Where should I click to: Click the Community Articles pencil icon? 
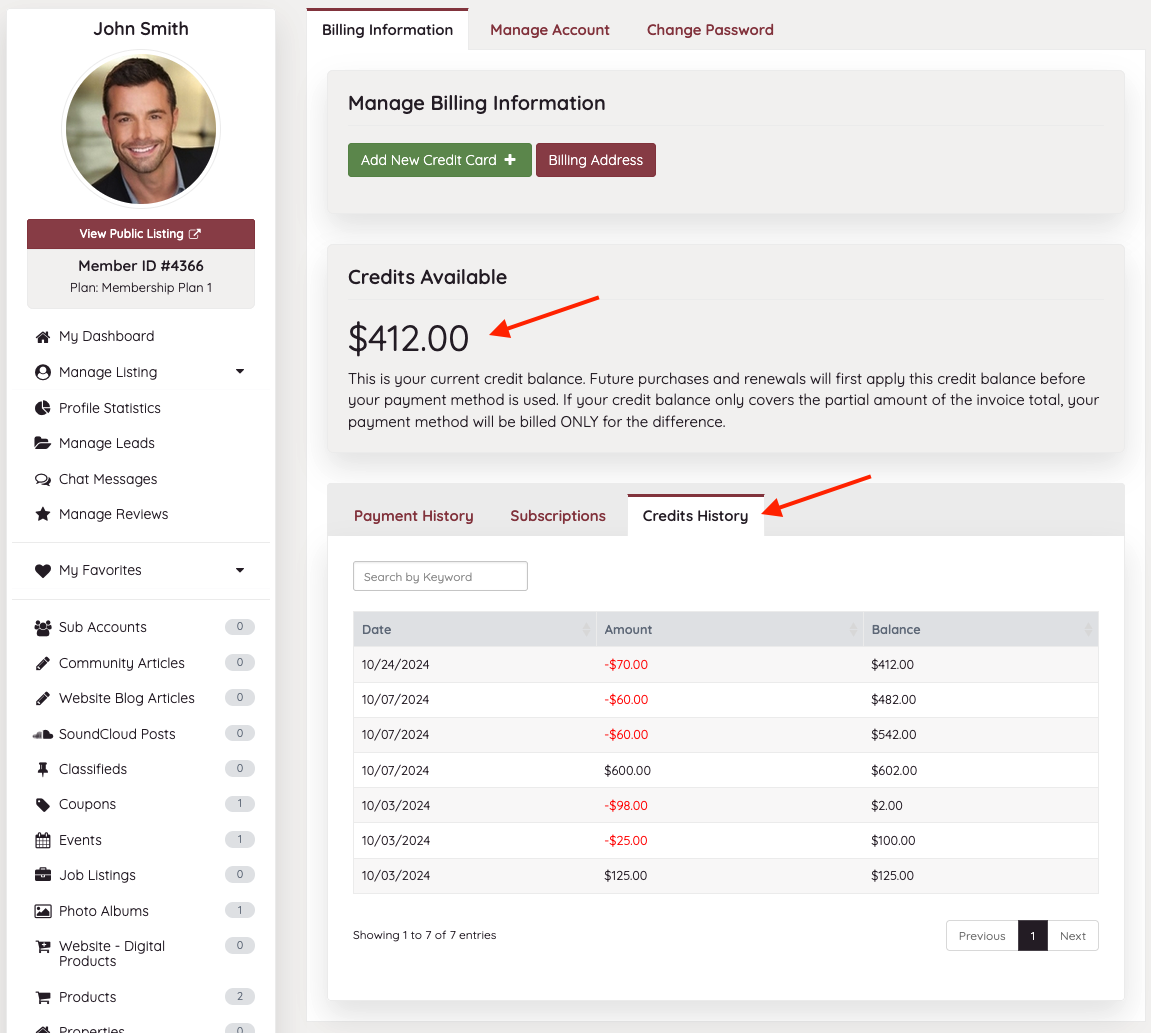tap(43, 664)
